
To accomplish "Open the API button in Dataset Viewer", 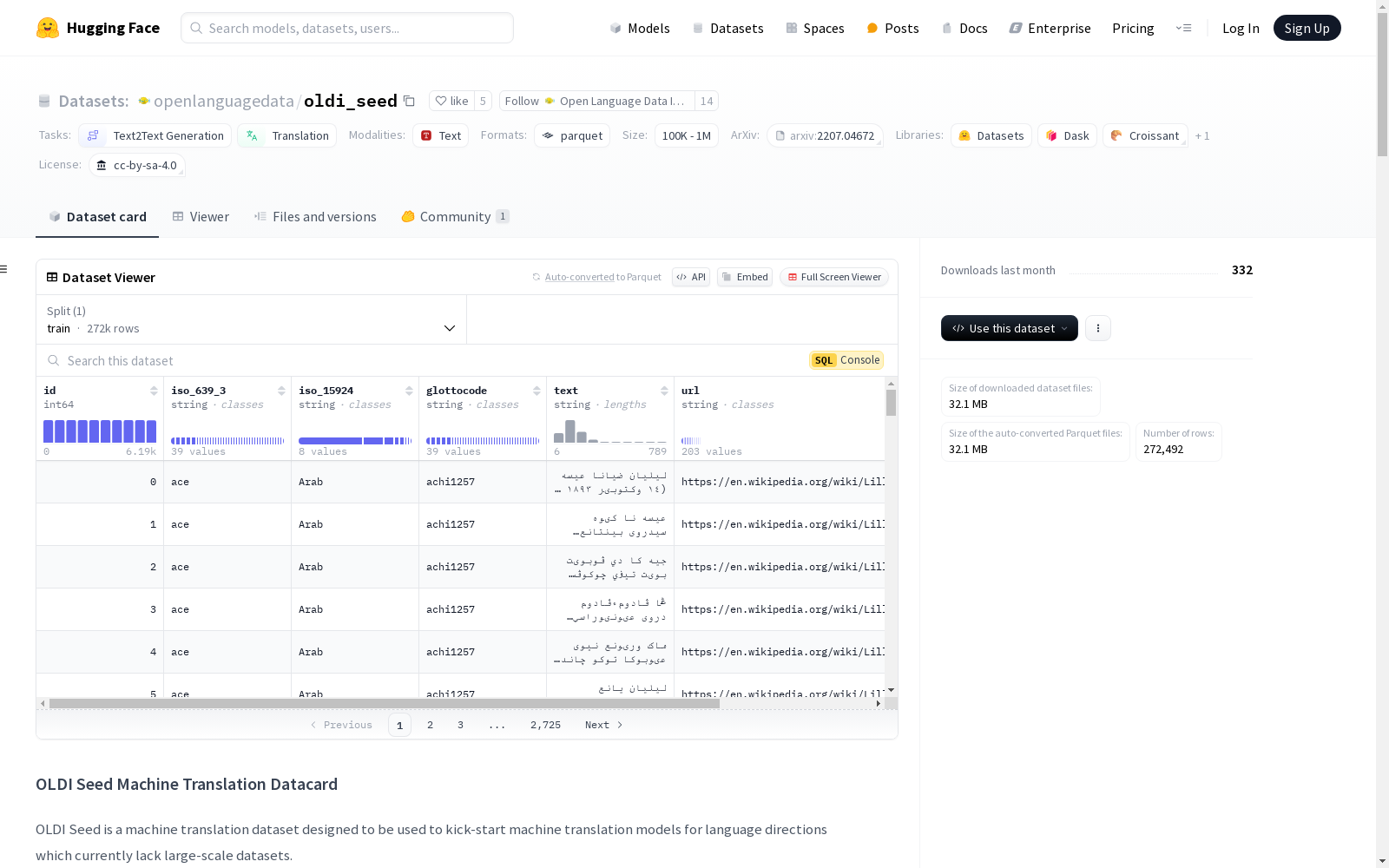I will 691,277.
